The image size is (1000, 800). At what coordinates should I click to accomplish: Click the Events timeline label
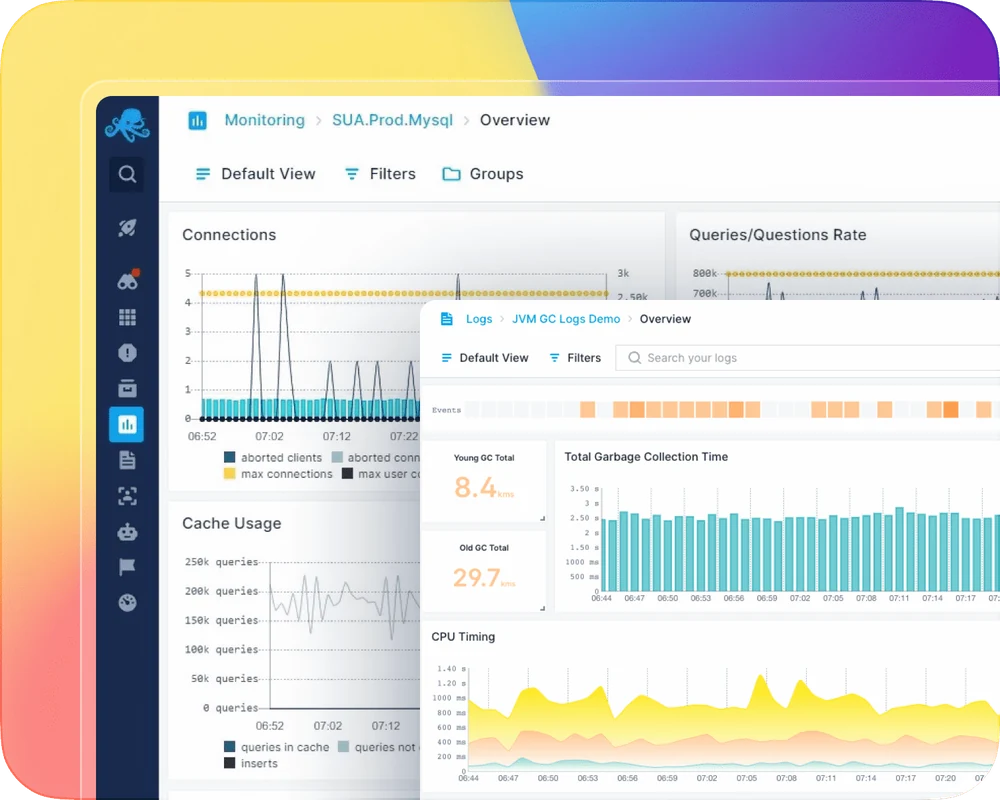446,410
